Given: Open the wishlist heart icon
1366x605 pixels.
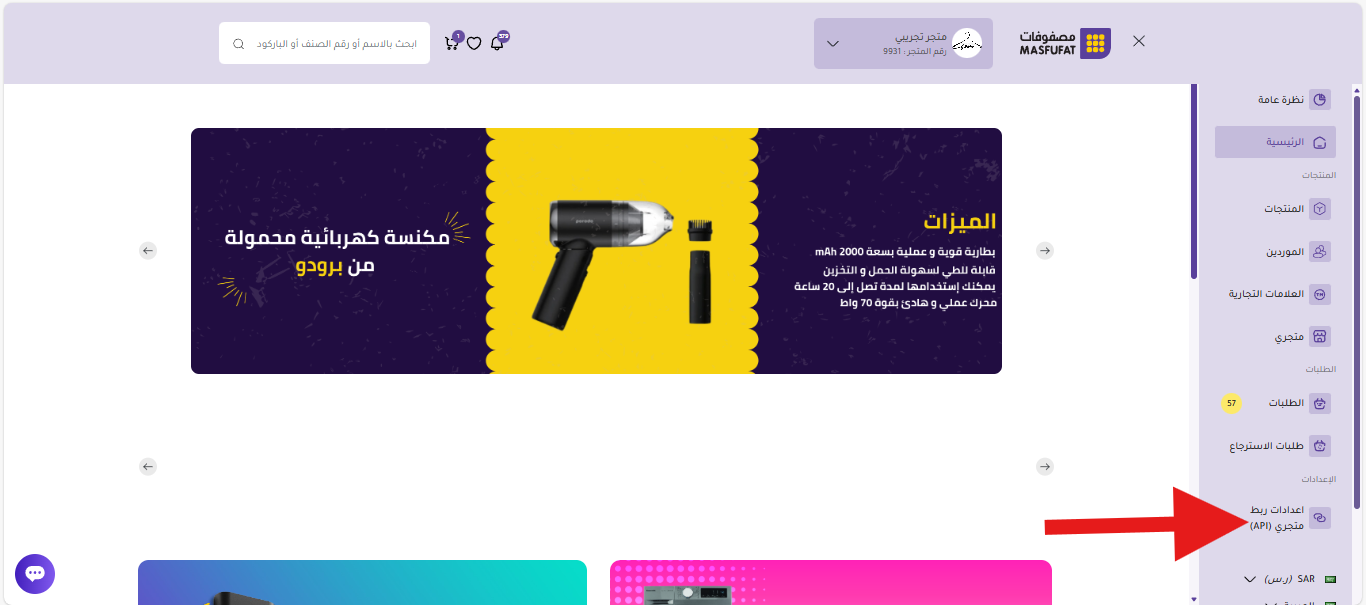Looking at the screenshot, I should click(x=474, y=44).
